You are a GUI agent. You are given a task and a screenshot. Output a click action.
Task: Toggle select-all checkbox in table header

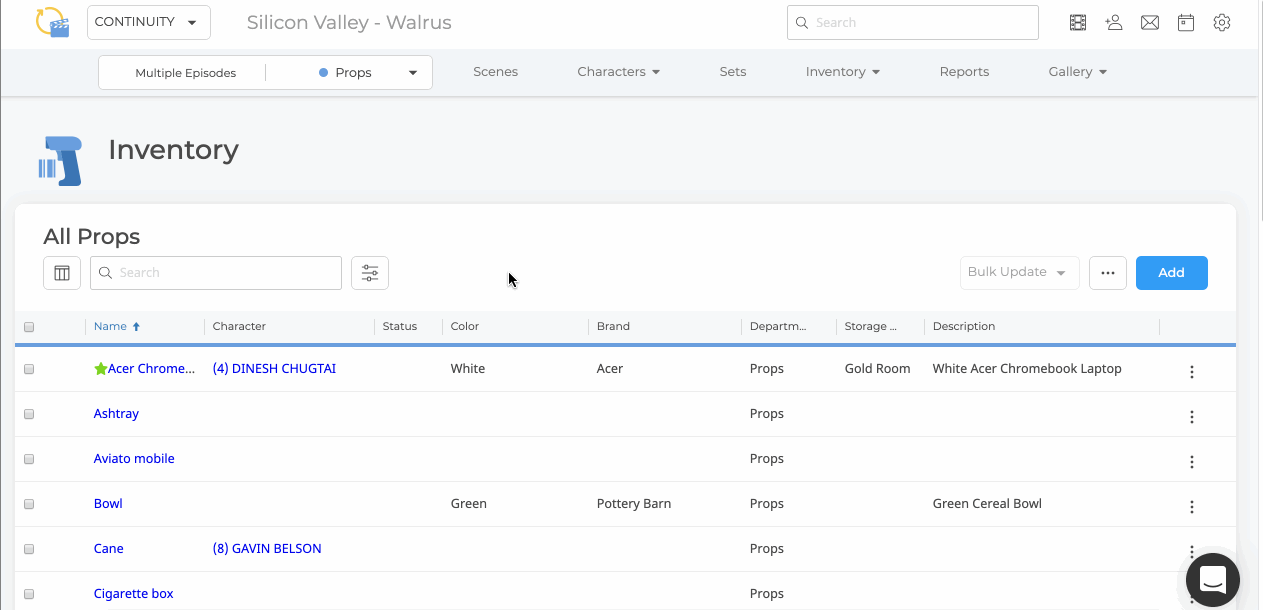coord(29,327)
